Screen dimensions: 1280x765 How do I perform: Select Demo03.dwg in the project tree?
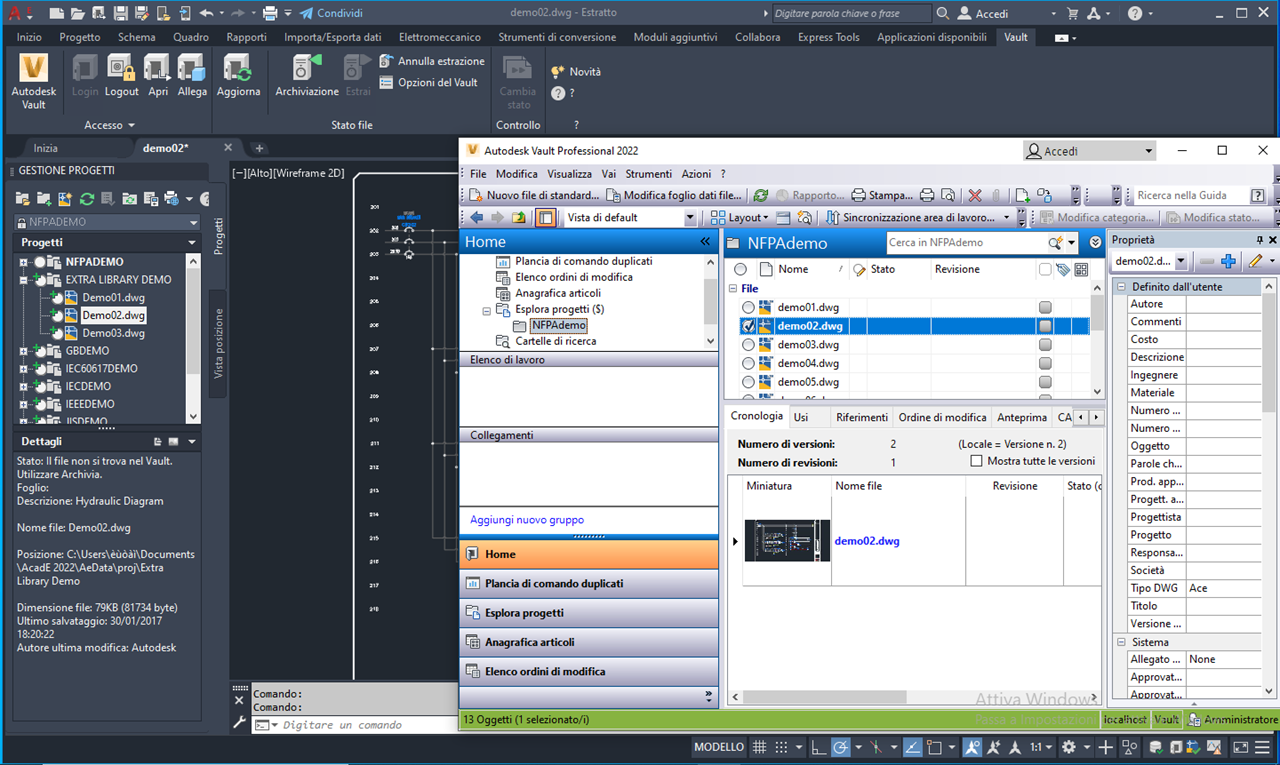click(x=114, y=333)
